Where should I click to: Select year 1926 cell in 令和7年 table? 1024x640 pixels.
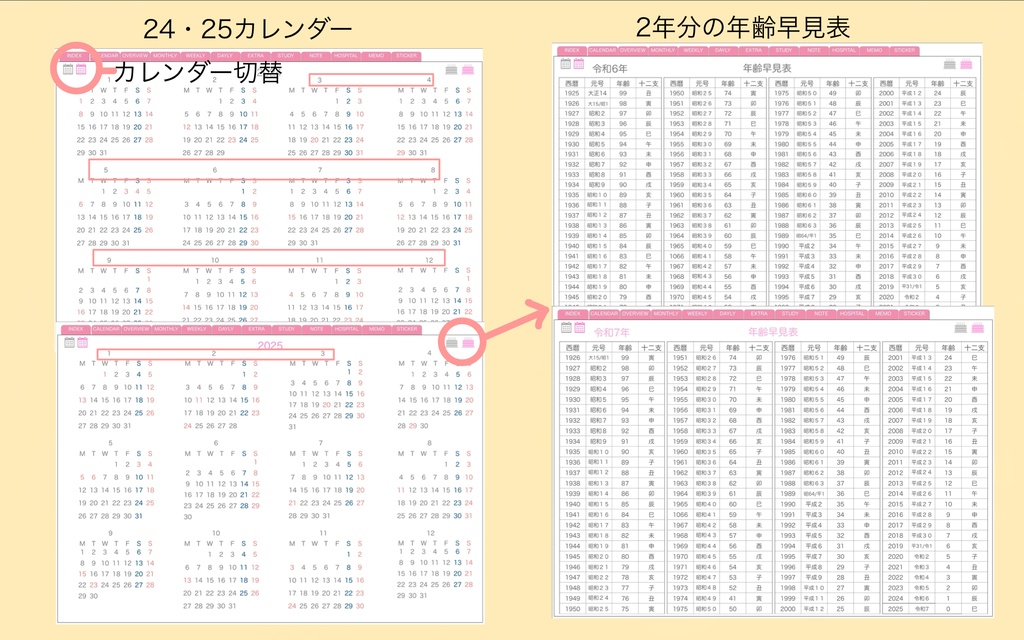pos(573,357)
